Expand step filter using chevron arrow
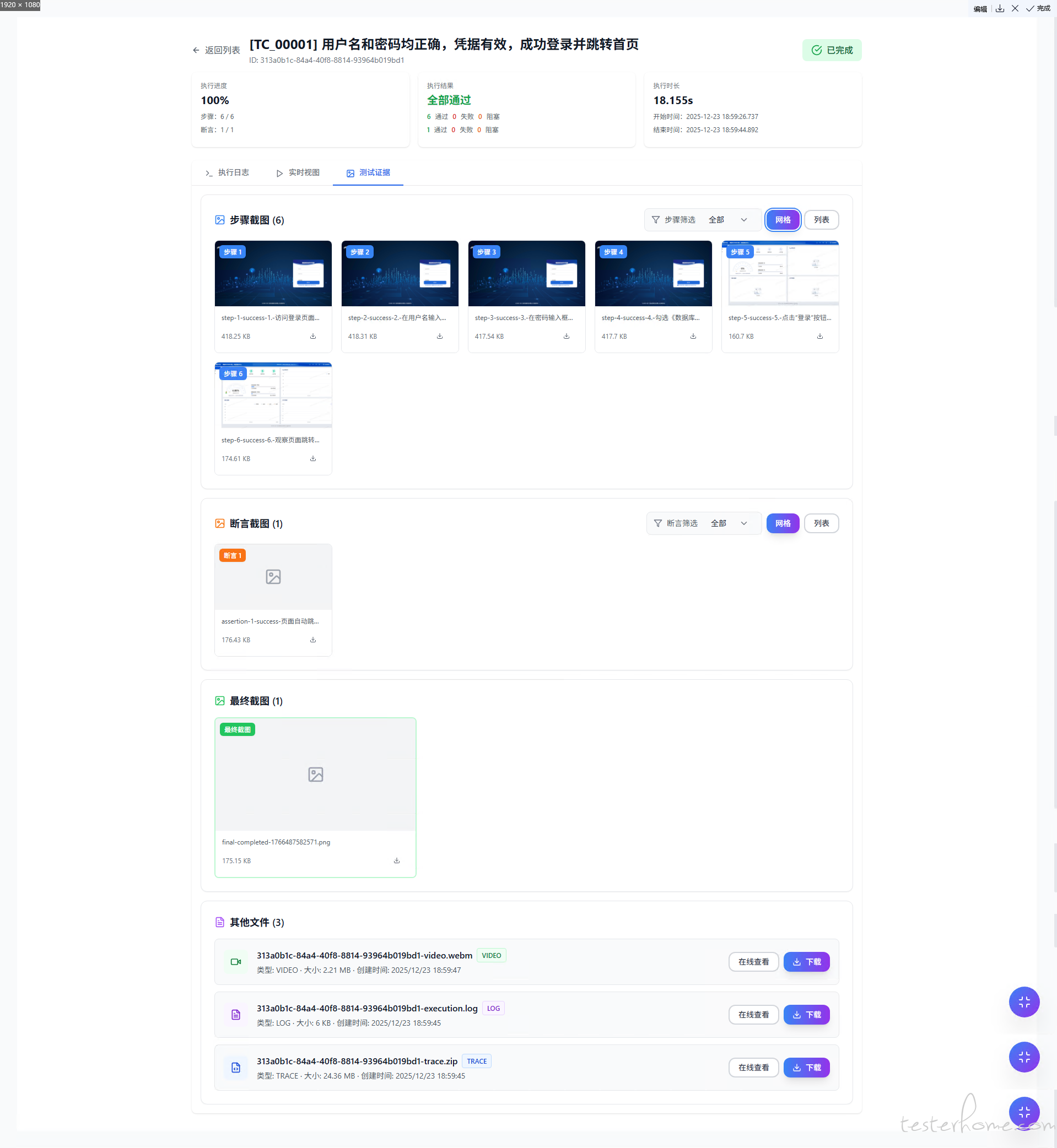The width and height of the screenshot is (1057, 1148). (x=743, y=220)
